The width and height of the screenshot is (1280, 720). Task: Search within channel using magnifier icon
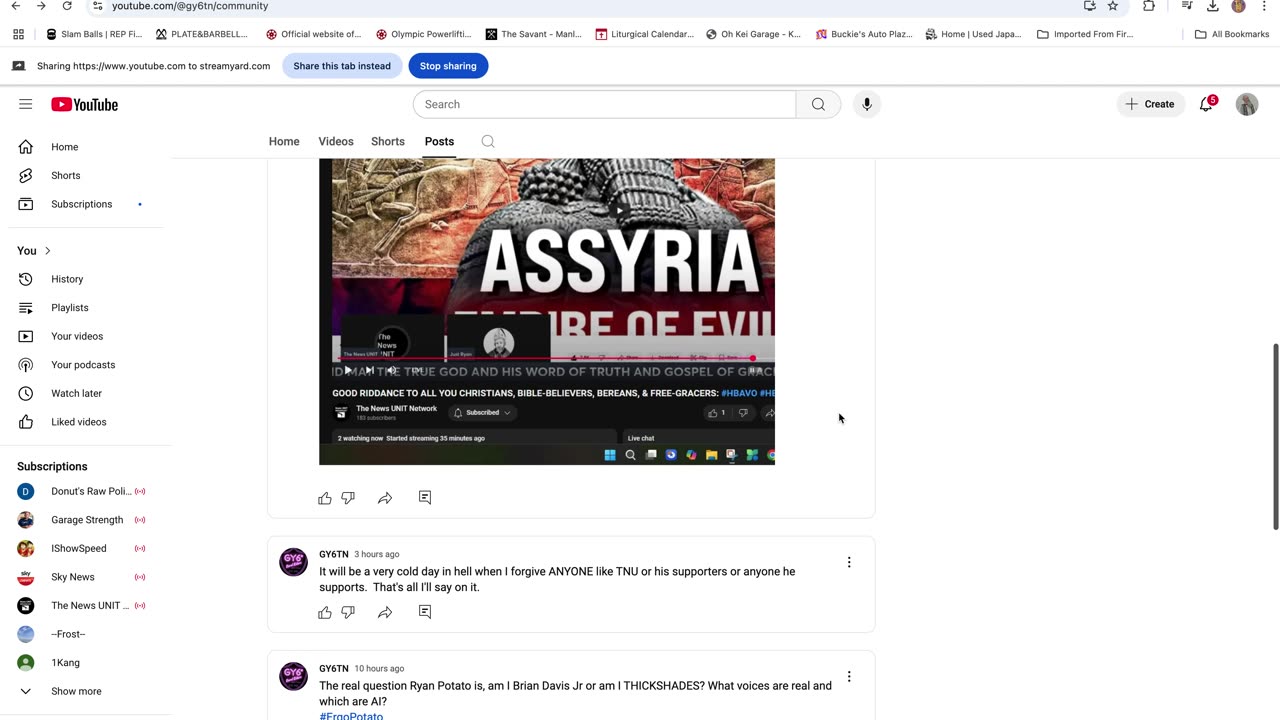(x=488, y=141)
